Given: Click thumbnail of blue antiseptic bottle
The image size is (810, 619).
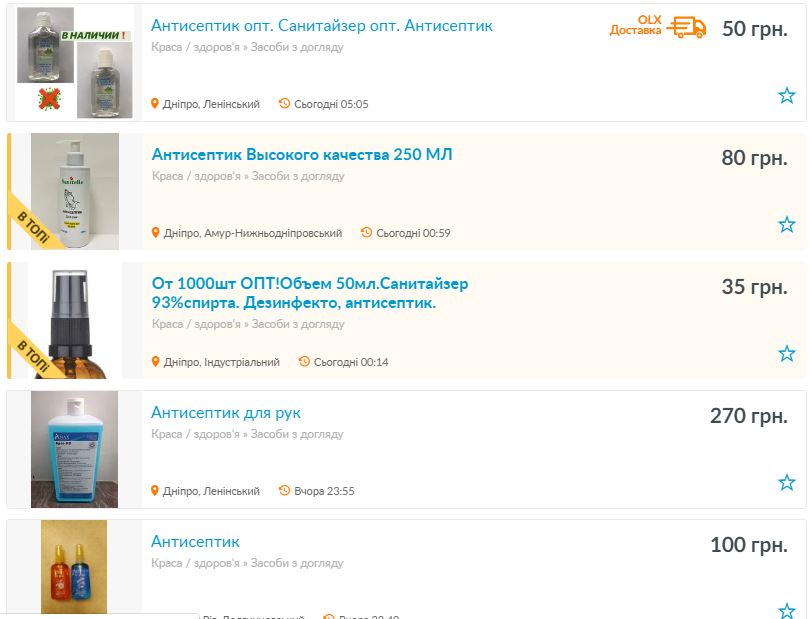Looking at the screenshot, I should (74, 449).
